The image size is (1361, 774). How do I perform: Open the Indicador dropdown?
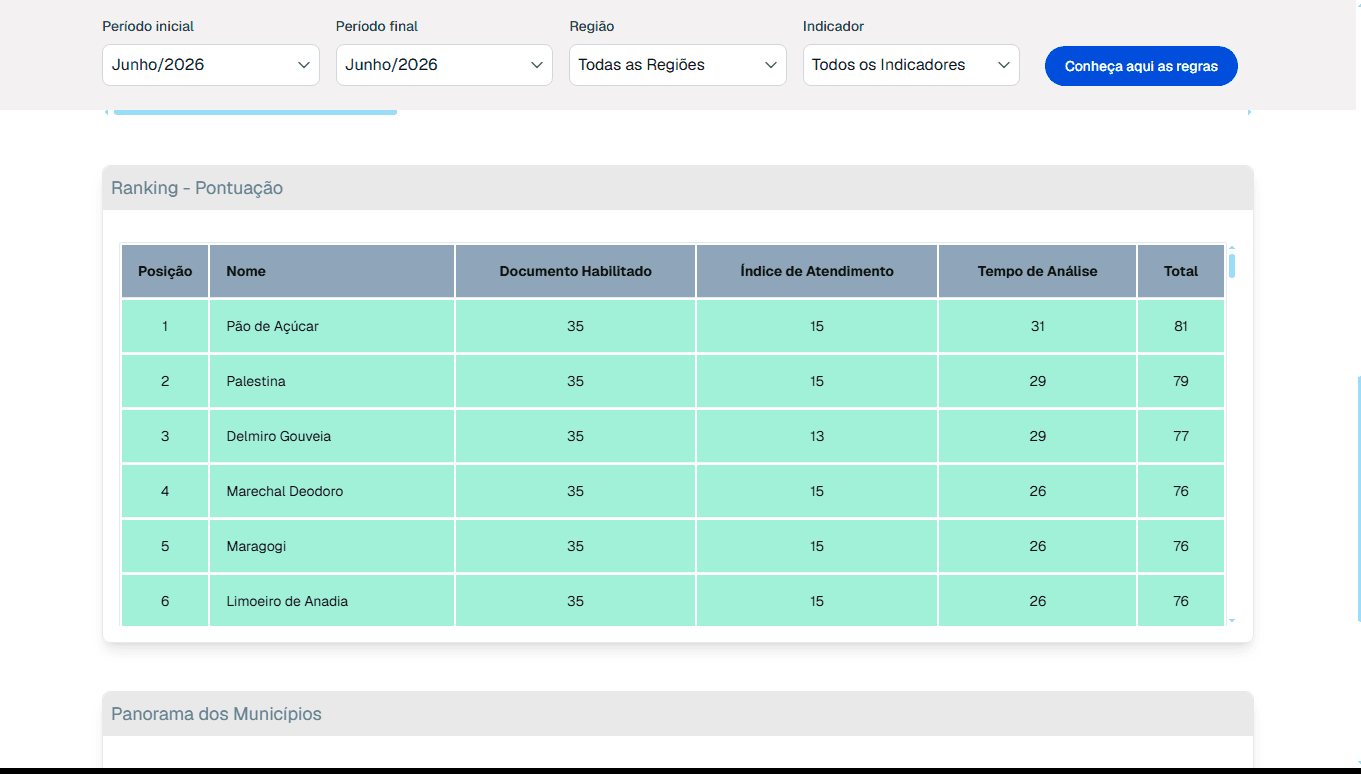pos(911,65)
